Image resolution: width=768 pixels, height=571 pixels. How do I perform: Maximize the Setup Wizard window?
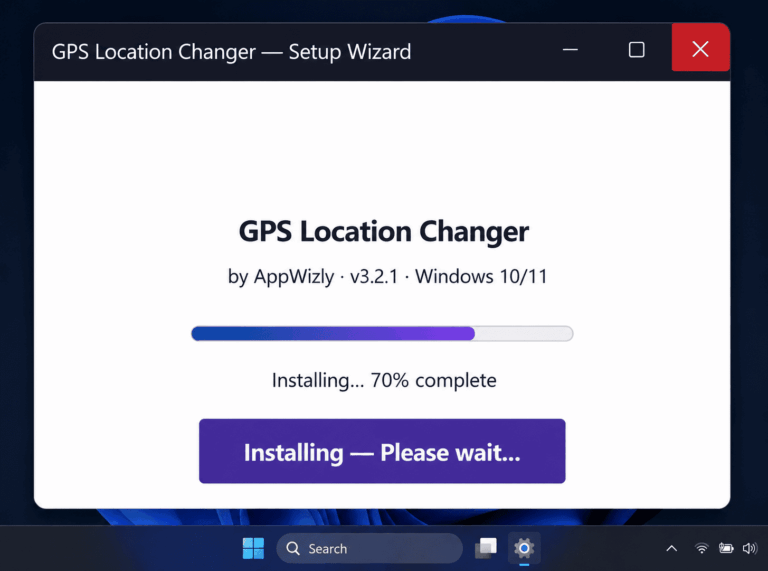(637, 49)
